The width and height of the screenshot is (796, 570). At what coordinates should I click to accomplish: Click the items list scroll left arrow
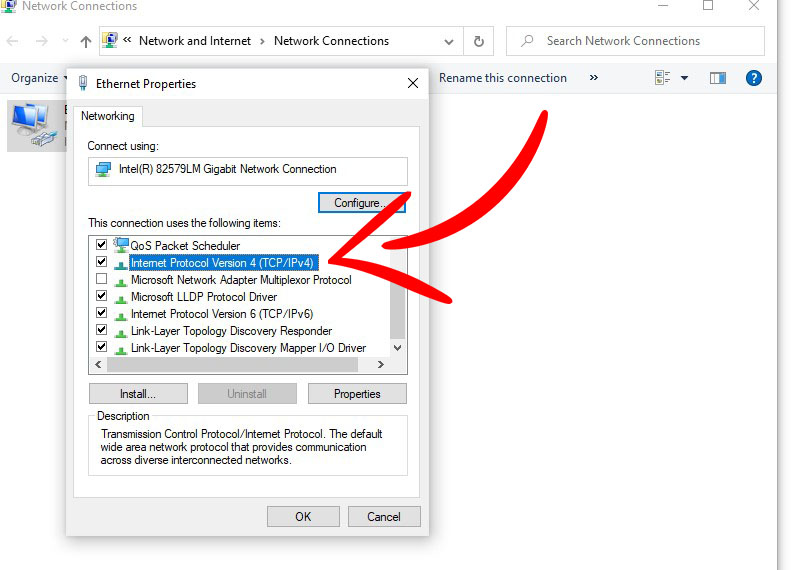click(x=98, y=364)
